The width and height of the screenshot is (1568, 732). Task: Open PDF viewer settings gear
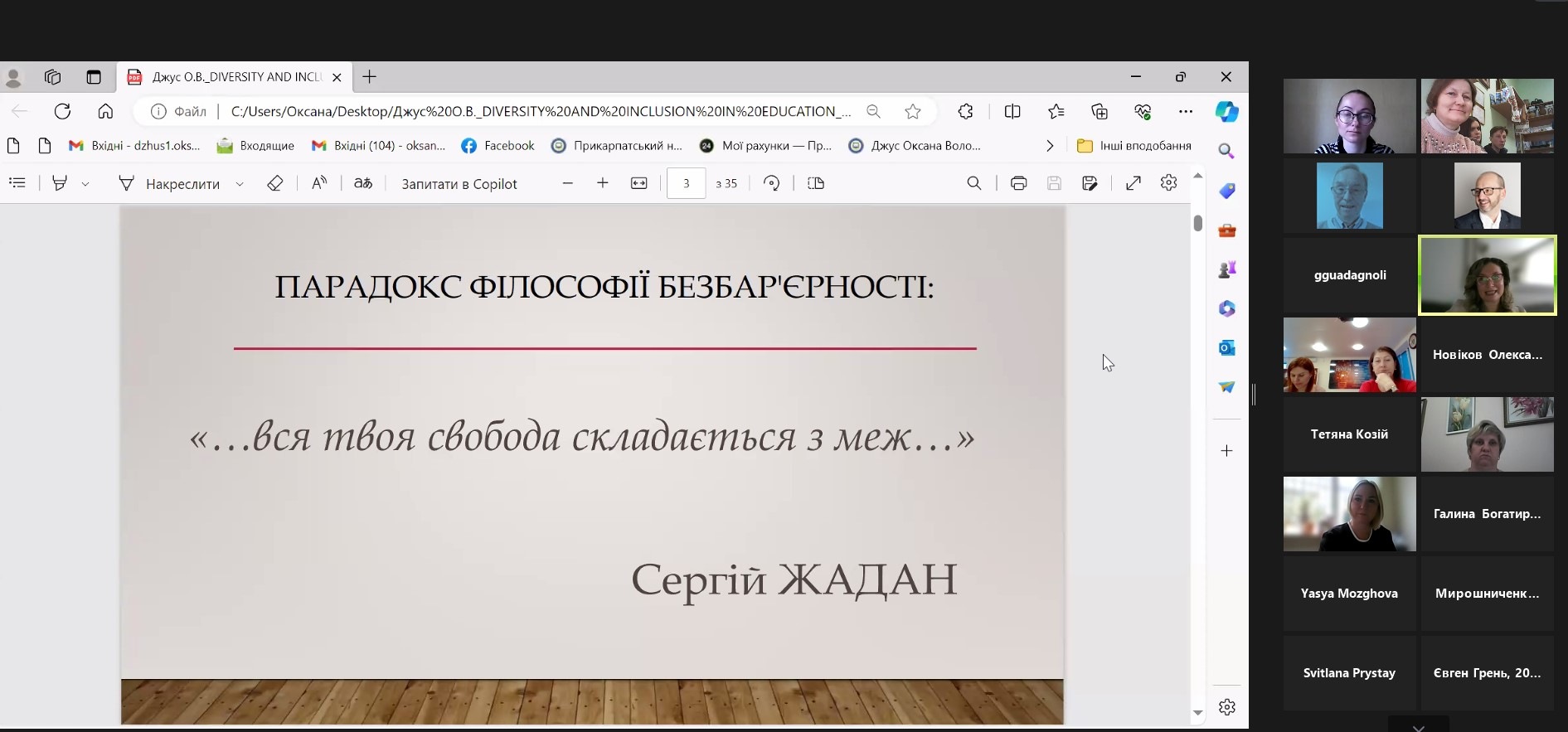[x=1168, y=183]
